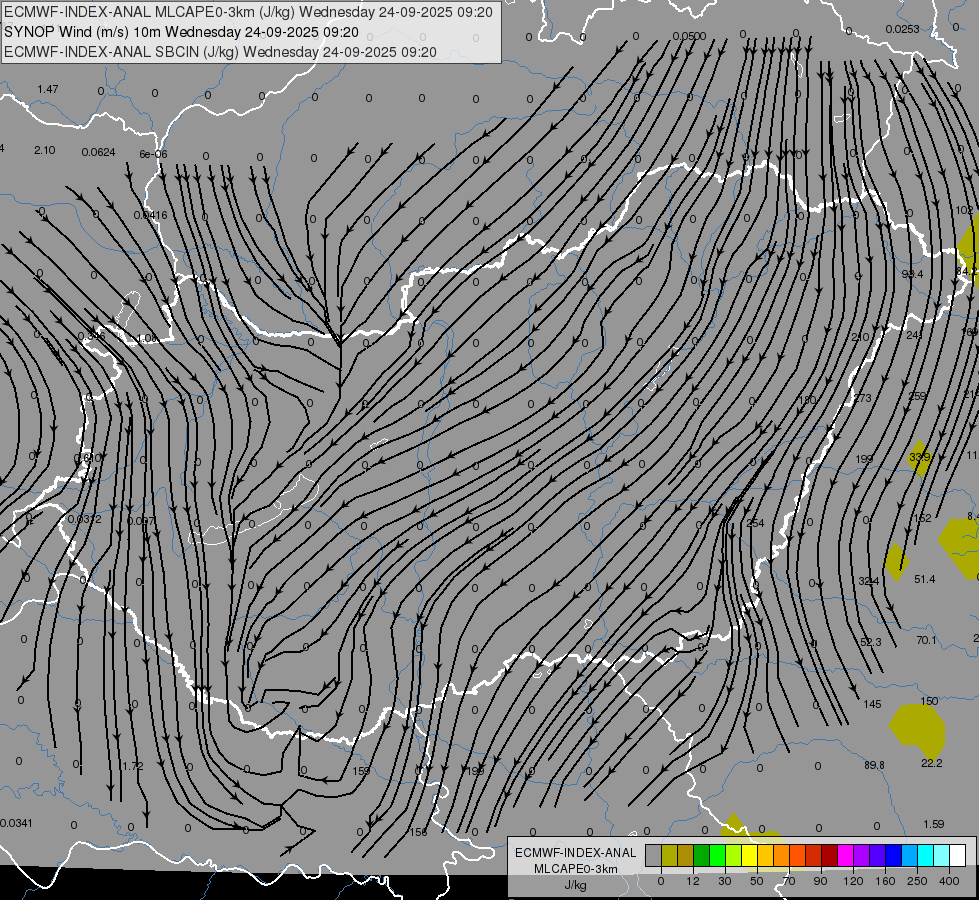The image size is (979, 900).
Task: Select the purple legend swatch at 120
Action: click(862, 856)
